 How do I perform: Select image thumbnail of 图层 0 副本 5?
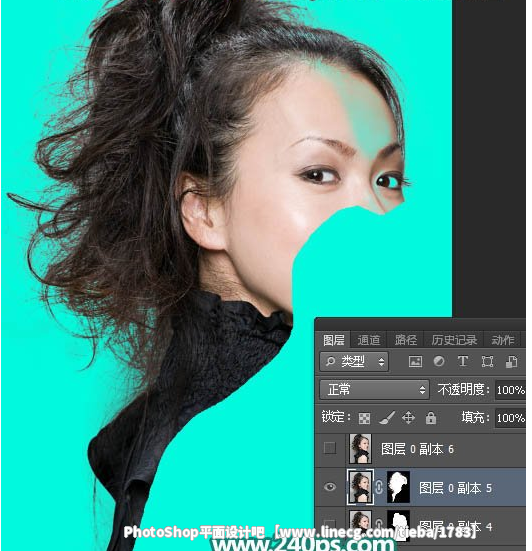360,487
